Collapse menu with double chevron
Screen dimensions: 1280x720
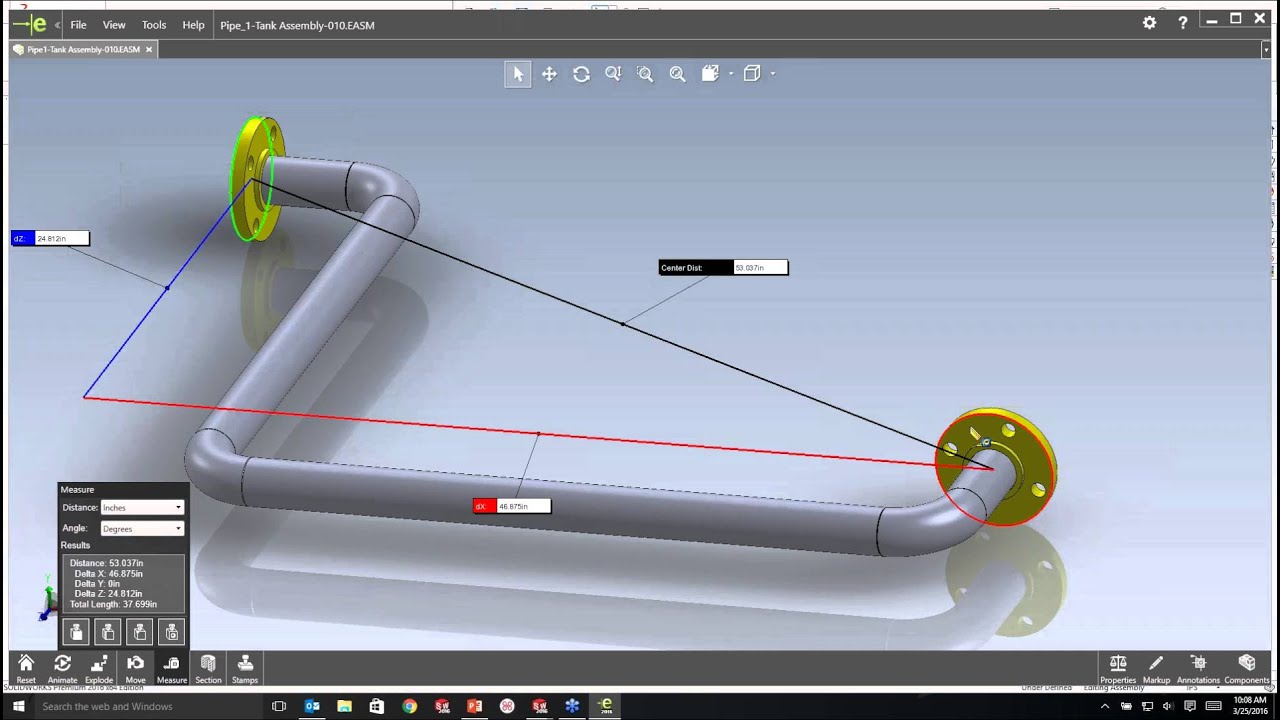tap(57, 25)
